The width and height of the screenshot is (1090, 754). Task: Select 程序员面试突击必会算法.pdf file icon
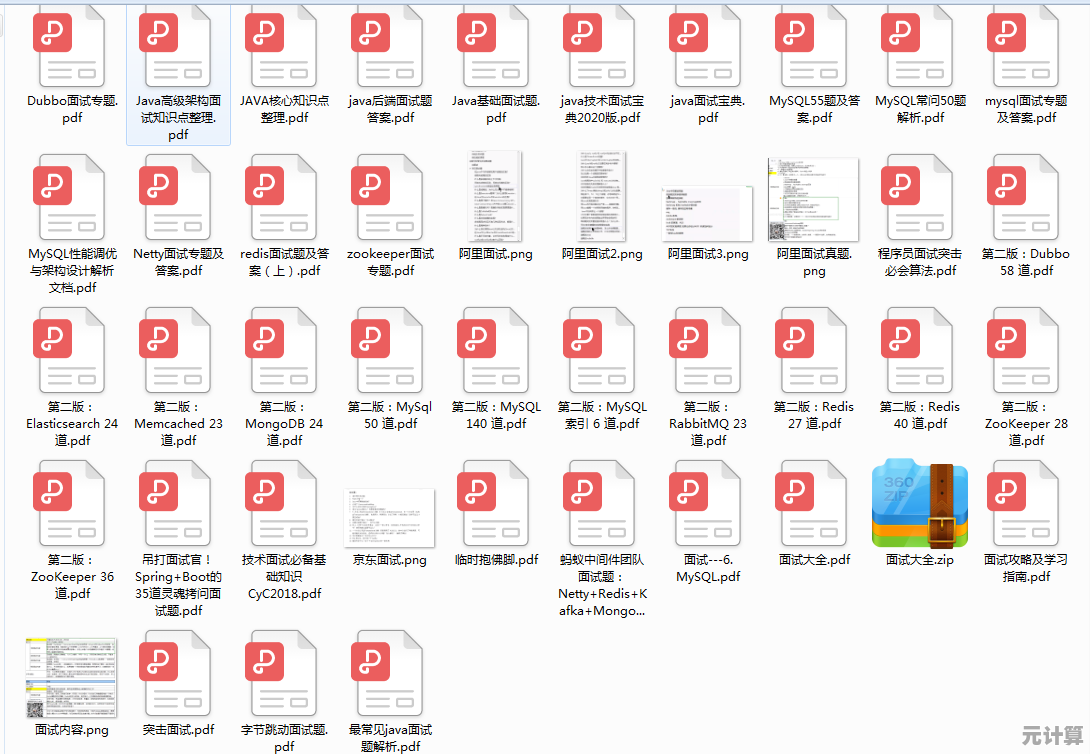coord(920,199)
